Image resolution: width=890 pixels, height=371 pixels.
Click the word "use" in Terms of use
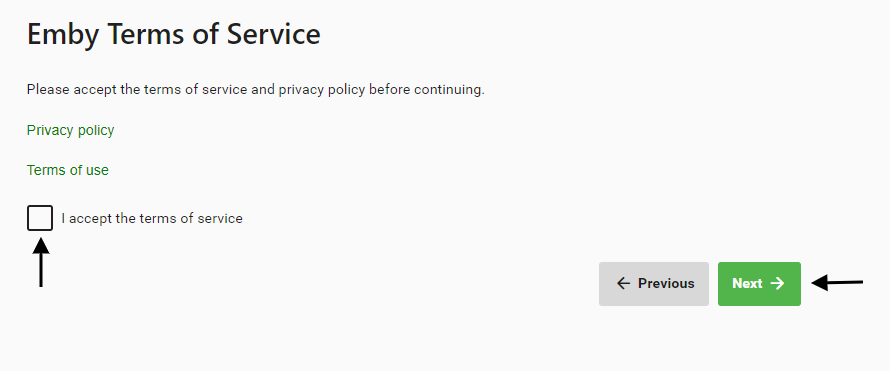point(98,170)
